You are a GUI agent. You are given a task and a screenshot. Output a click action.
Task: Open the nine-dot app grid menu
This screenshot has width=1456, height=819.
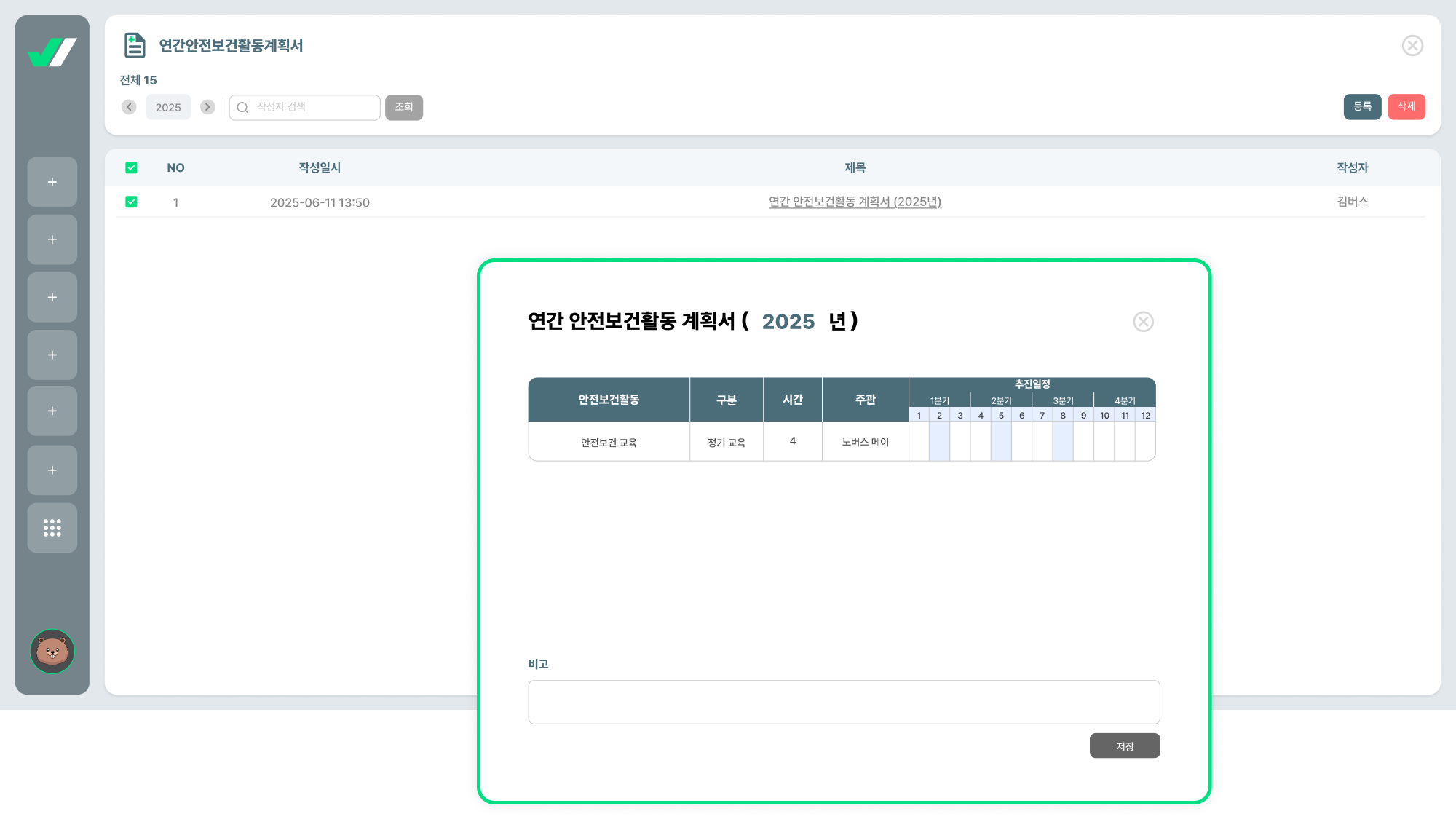[52, 528]
